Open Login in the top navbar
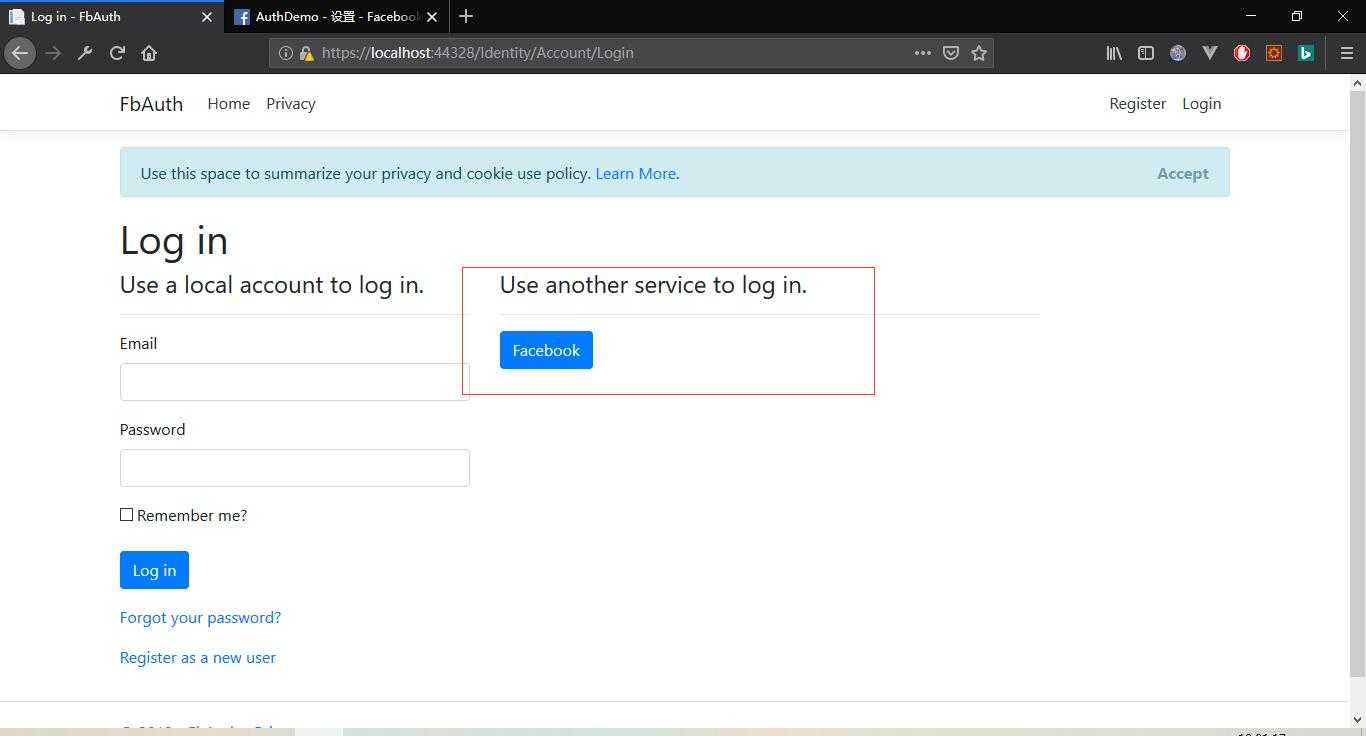Viewport: 1366px width, 736px height. 1202,104
